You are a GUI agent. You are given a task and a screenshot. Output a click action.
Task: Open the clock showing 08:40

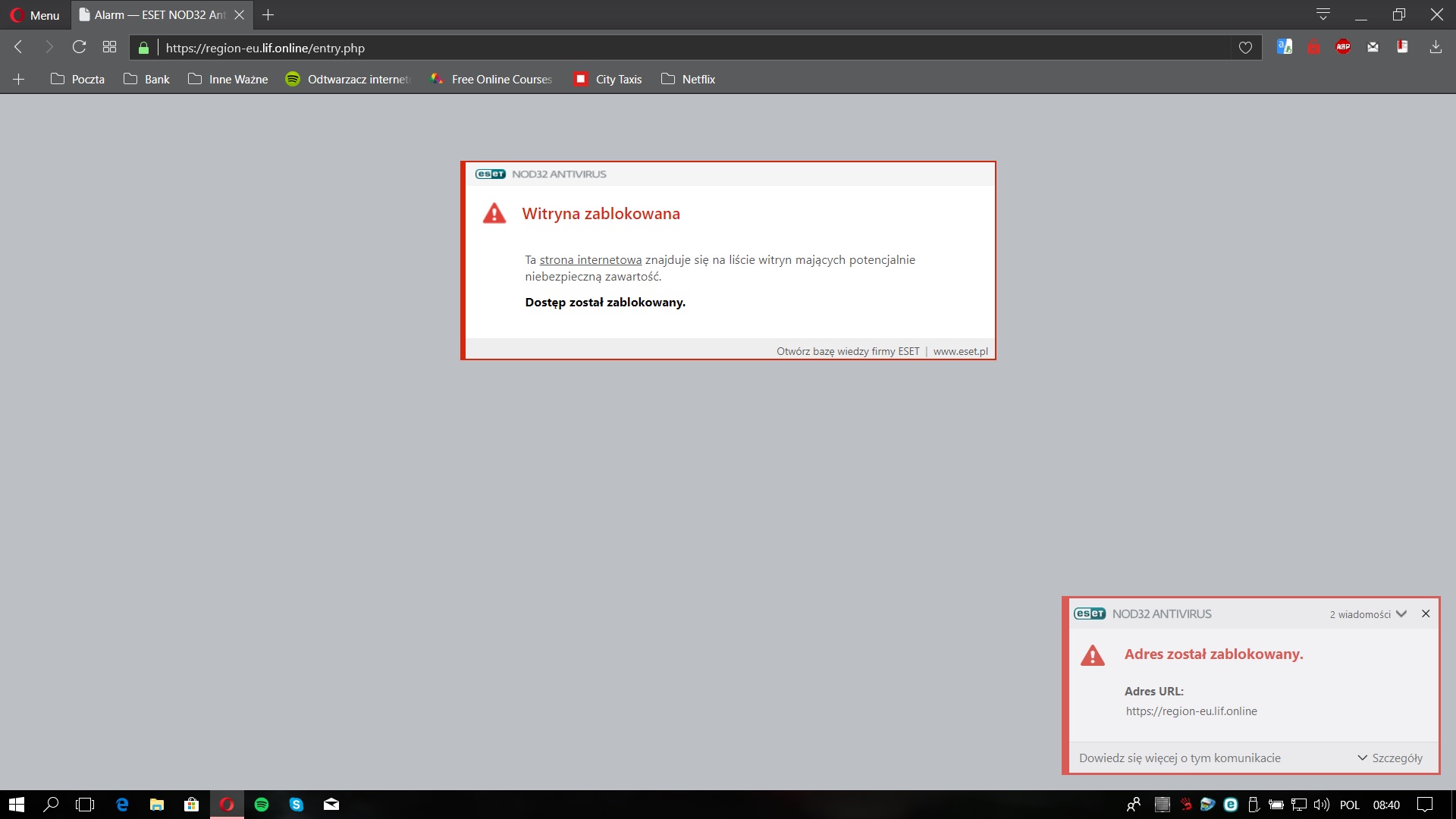(1386, 805)
